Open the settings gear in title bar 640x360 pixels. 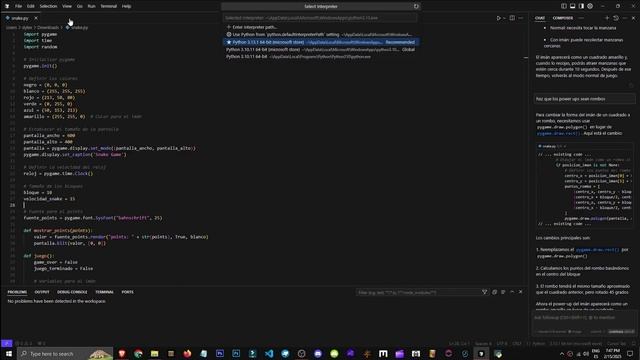click(590, 6)
